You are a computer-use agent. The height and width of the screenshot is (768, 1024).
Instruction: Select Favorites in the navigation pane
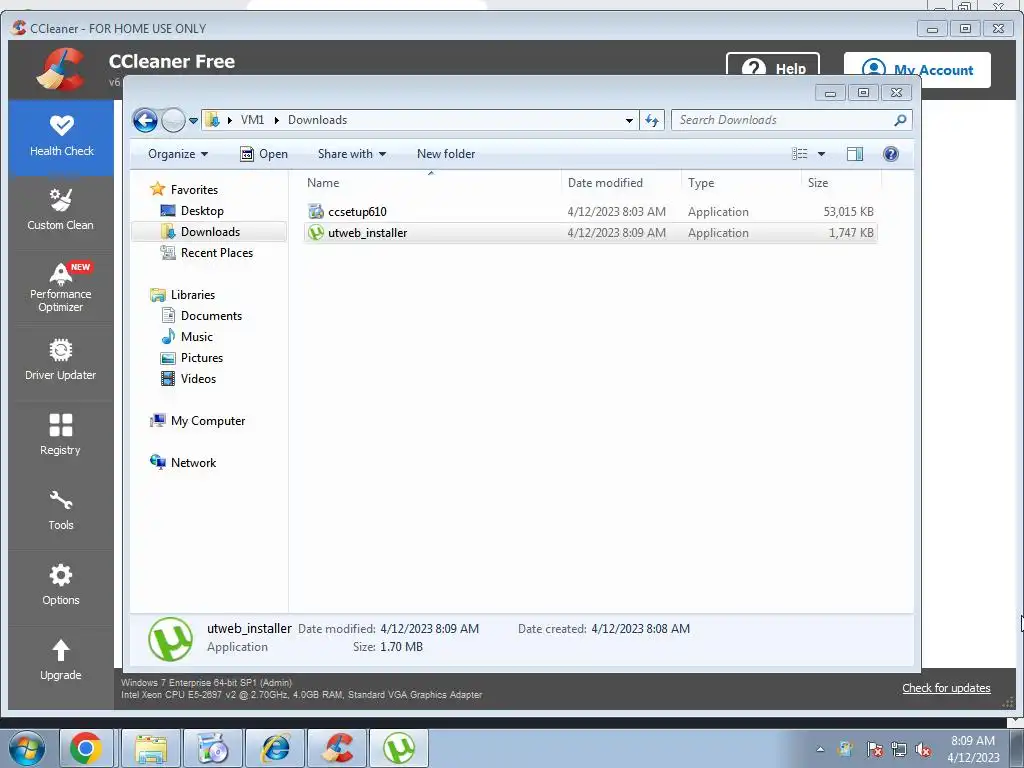coord(194,189)
